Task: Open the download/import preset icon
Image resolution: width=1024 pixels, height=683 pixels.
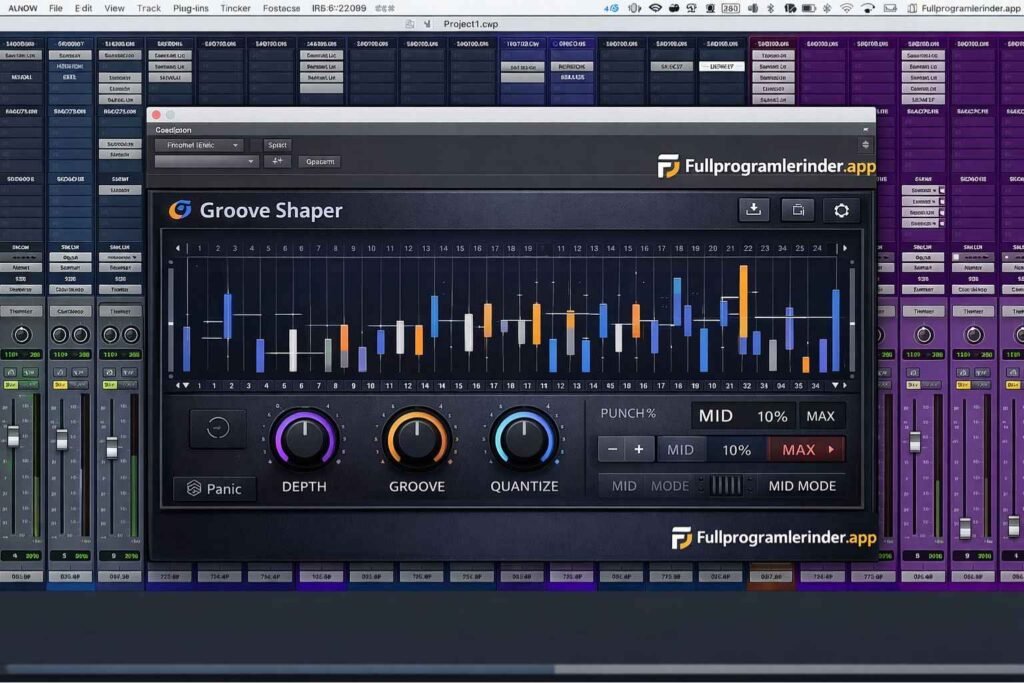Action: [753, 210]
